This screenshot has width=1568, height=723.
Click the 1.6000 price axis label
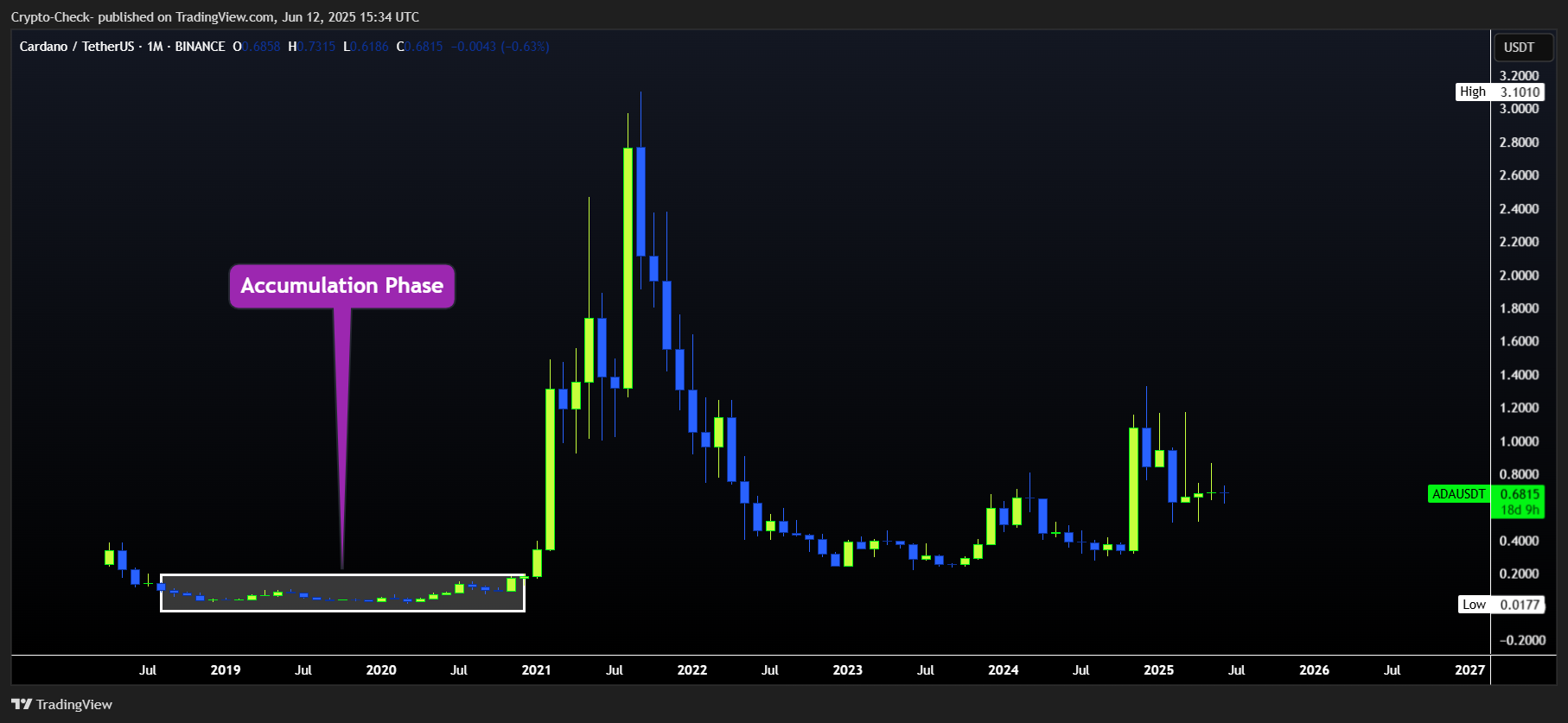[x=1519, y=341]
